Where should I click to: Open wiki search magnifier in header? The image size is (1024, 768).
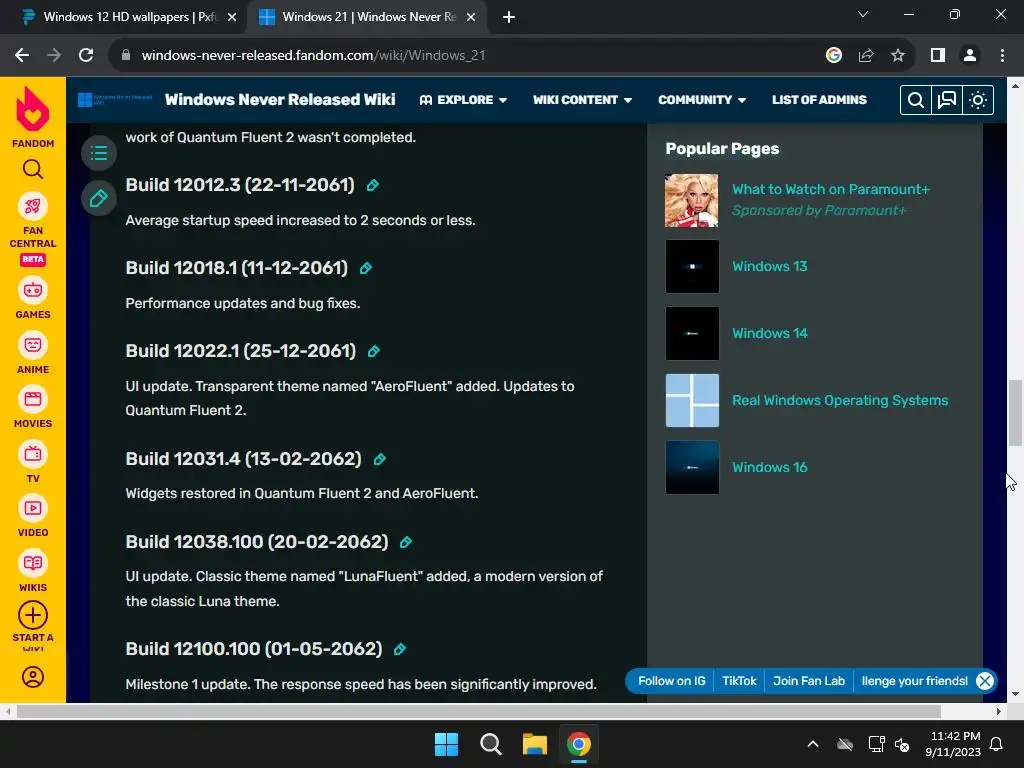916,100
